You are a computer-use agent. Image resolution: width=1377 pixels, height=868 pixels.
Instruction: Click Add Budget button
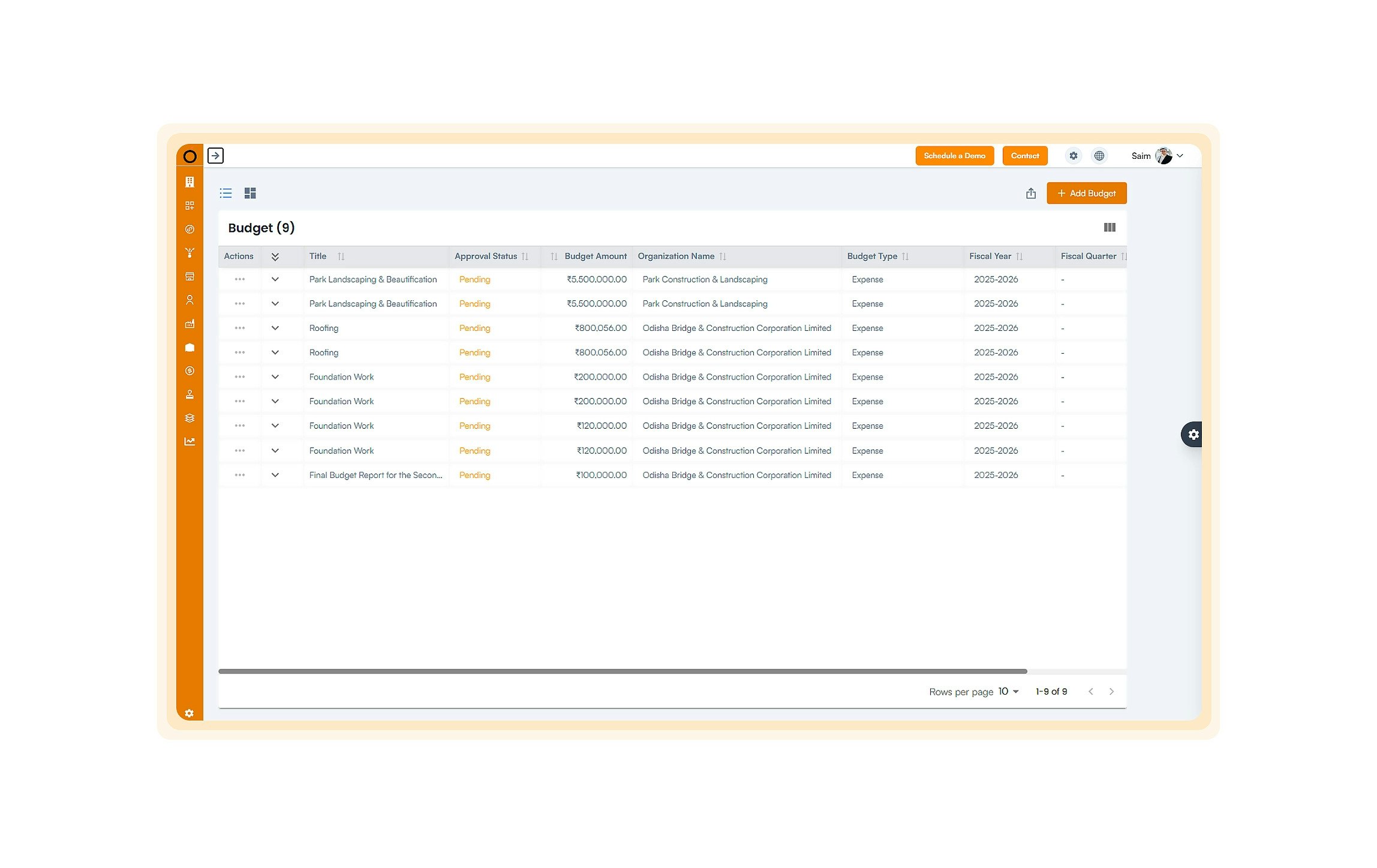click(x=1086, y=193)
